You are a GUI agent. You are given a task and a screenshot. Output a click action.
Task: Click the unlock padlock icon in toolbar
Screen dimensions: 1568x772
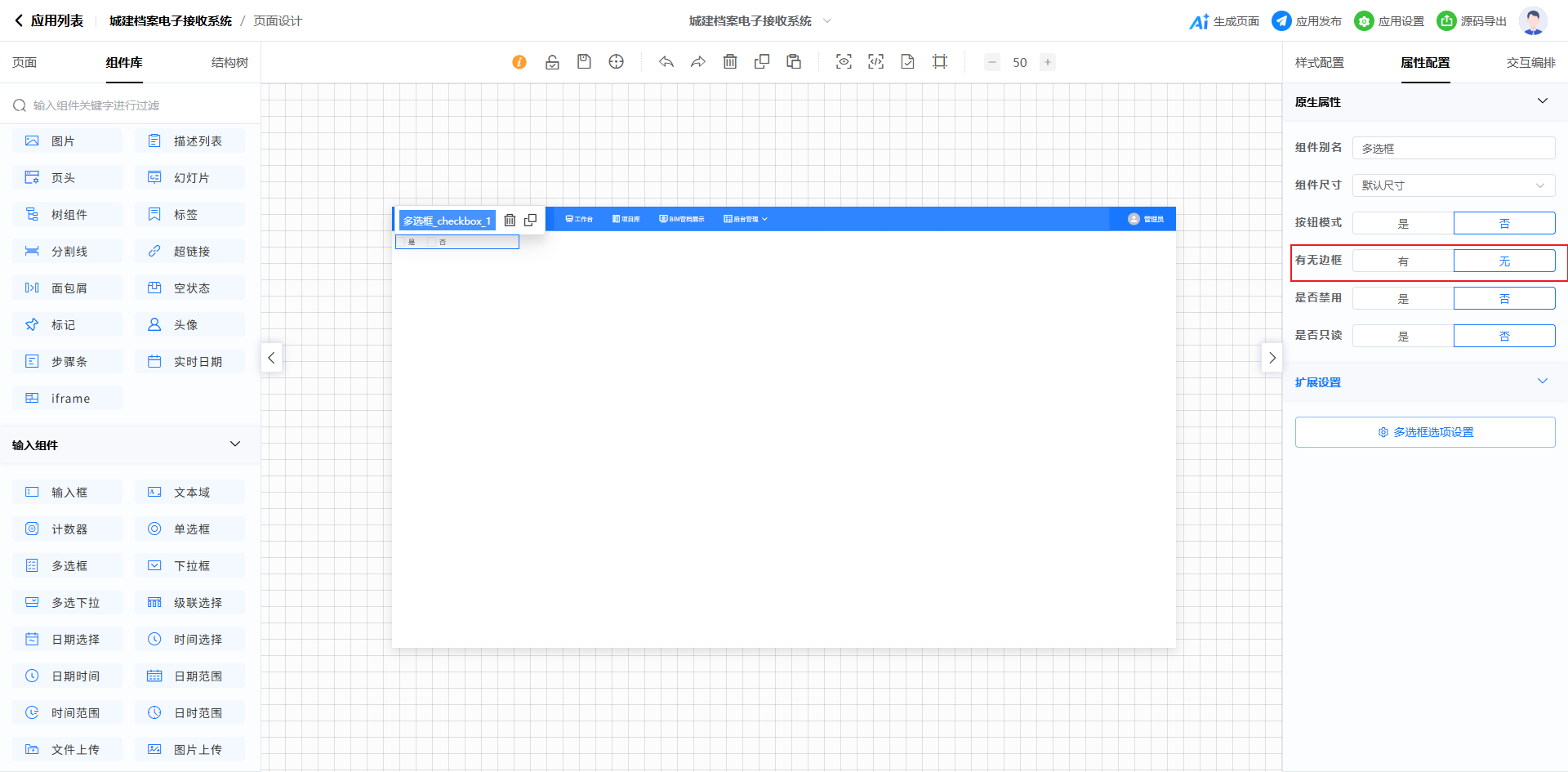click(x=552, y=62)
